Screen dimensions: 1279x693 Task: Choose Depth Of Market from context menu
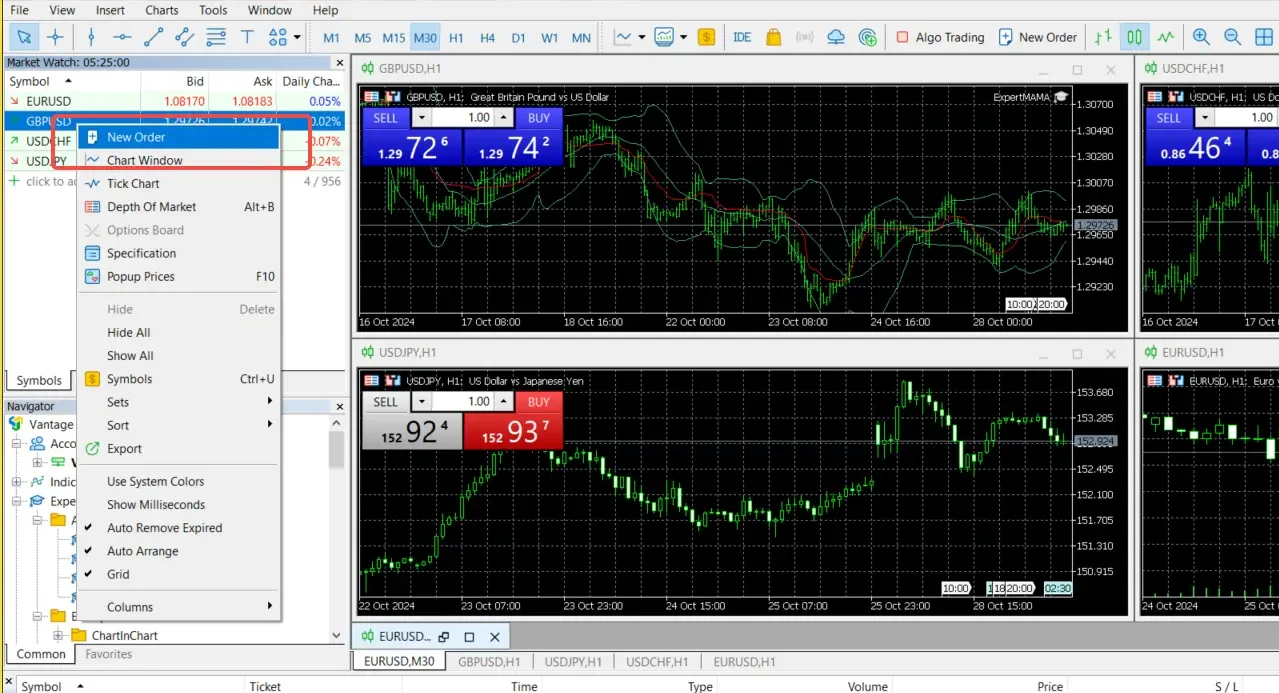tap(151, 207)
